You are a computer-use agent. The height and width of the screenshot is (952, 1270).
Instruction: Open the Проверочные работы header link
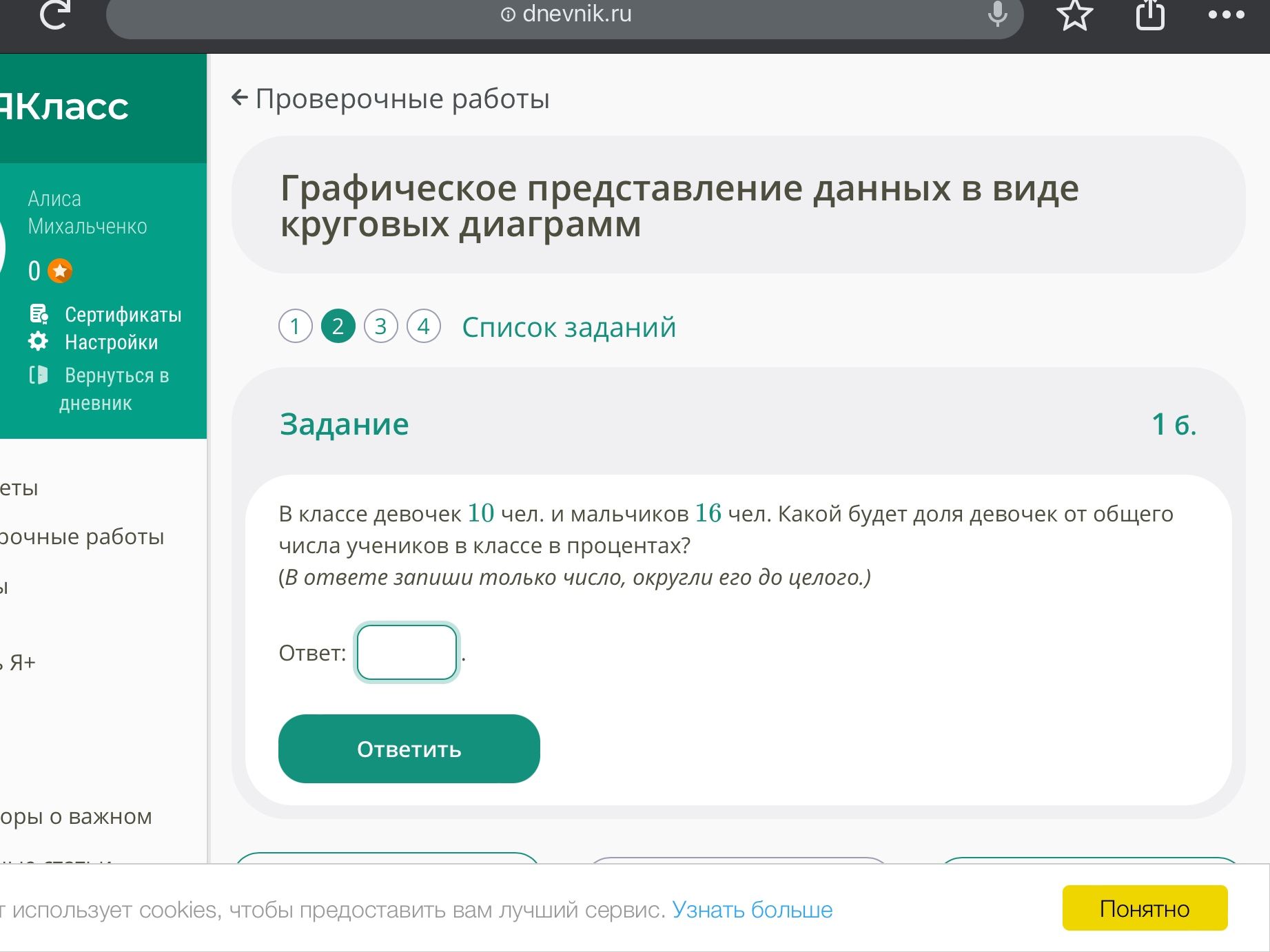pos(402,99)
